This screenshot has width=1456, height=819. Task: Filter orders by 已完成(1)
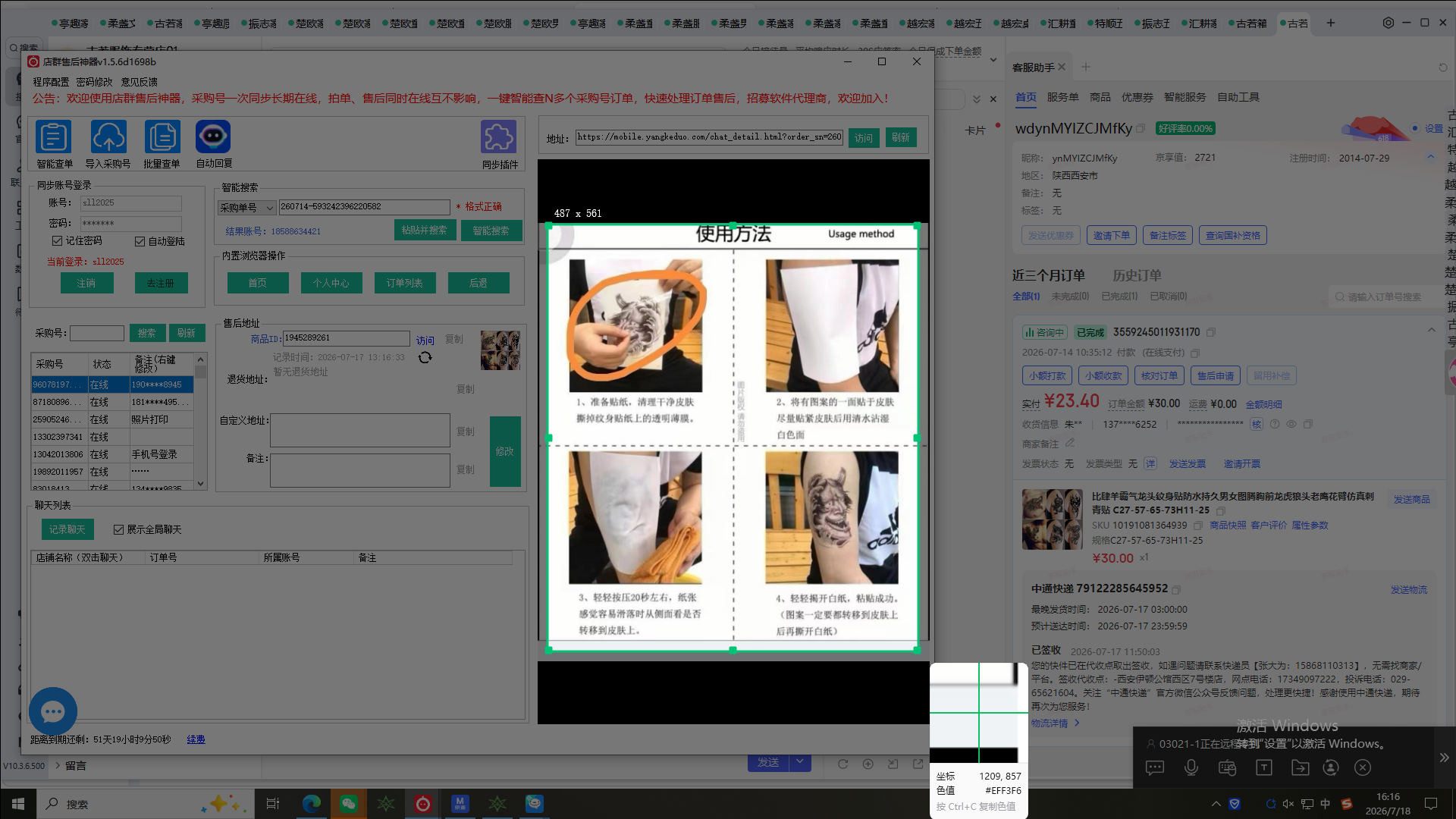(x=1119, y=297)
